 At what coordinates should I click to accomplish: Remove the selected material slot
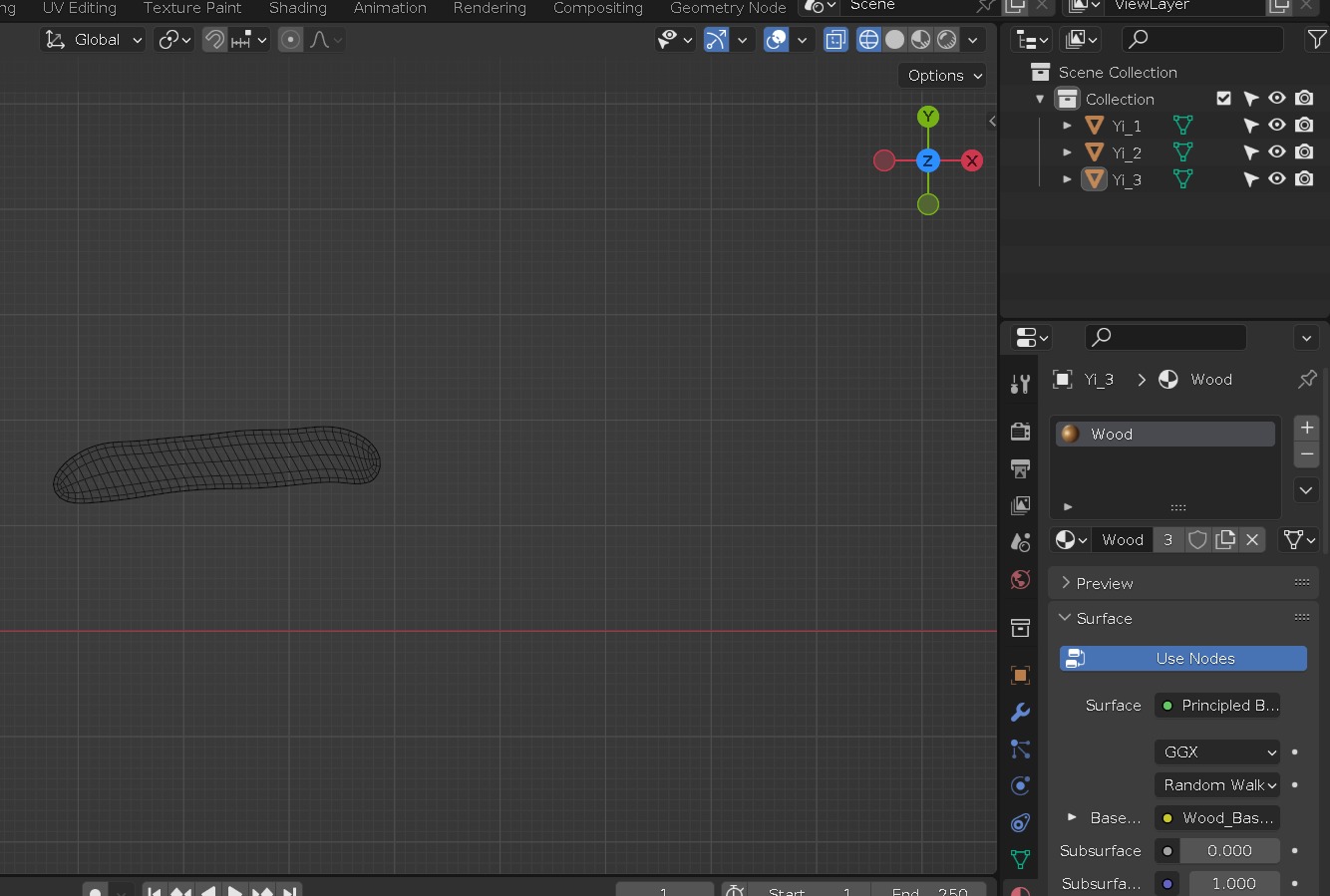tap(1306, 453)
